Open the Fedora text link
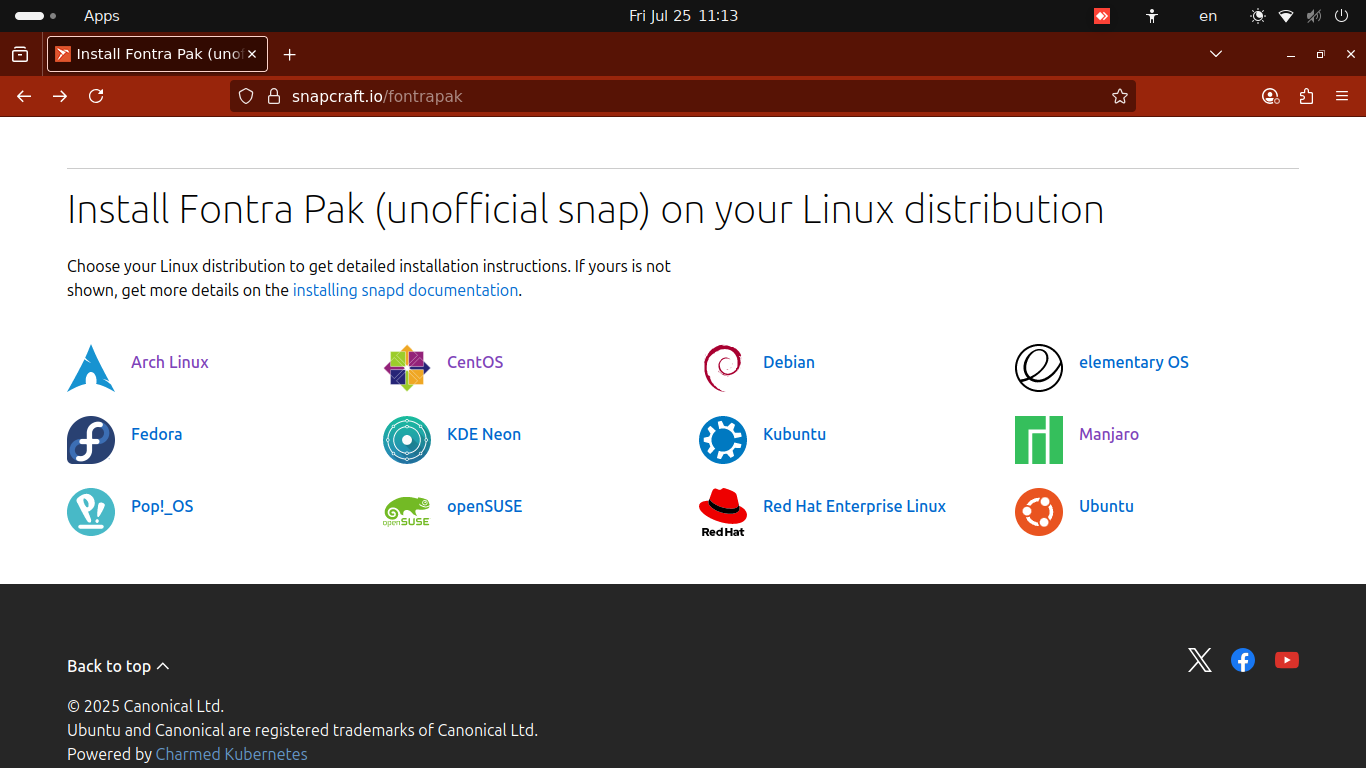Image resolution: width=1366 pixels, height=768 pixels. click(156, 434)
